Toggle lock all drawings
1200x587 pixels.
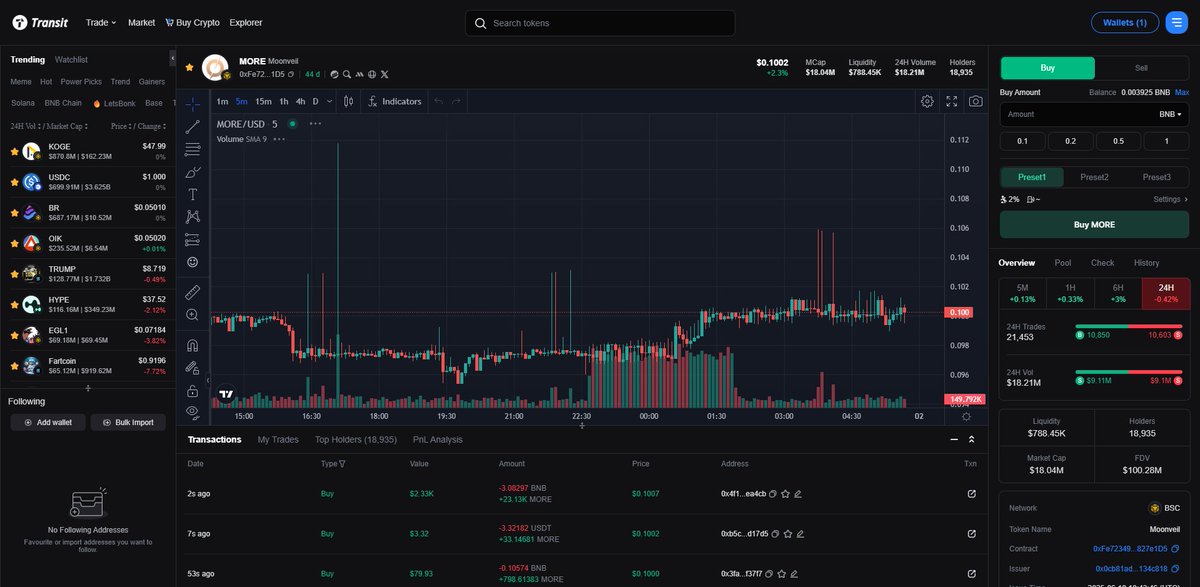click(x=193, y=389)
